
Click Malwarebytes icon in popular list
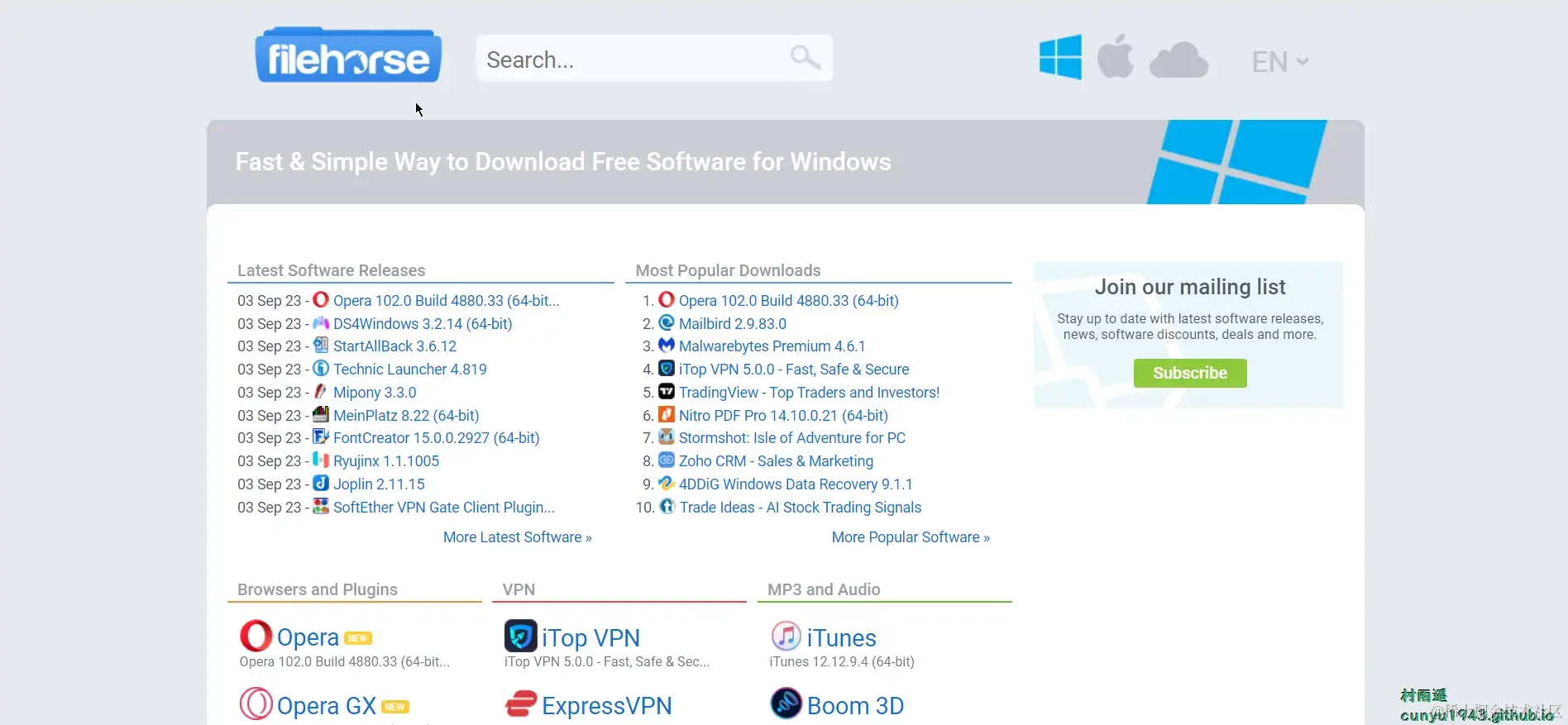[667, 346]
